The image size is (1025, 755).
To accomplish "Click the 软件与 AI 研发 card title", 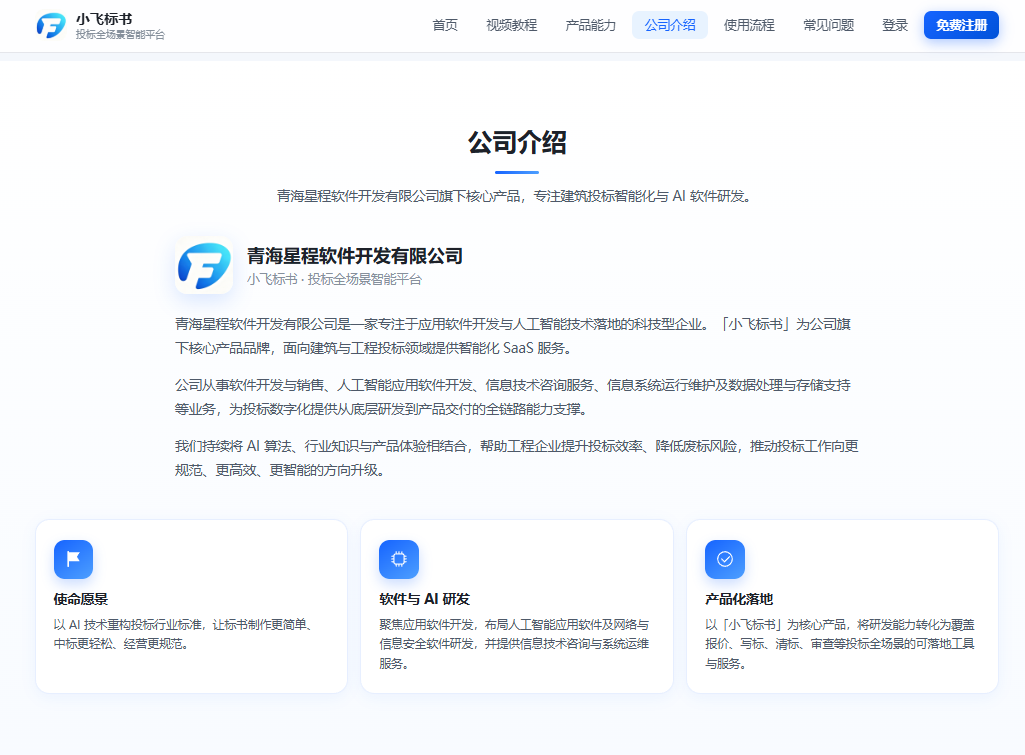I will [424, 599].
